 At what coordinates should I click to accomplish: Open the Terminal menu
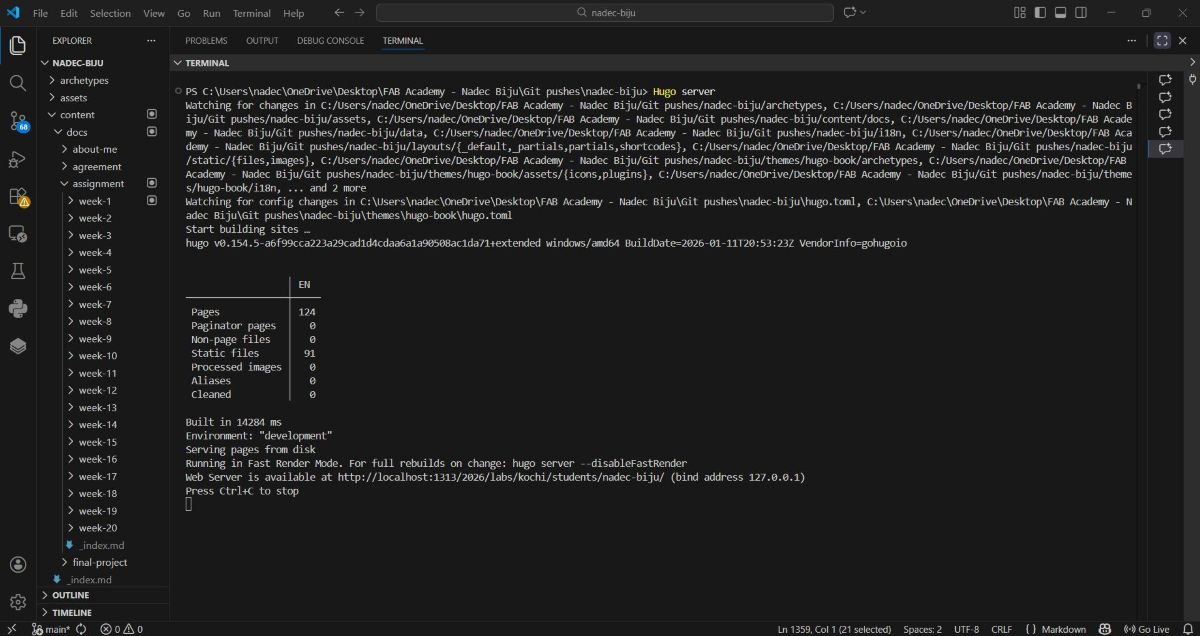point(251,13)
